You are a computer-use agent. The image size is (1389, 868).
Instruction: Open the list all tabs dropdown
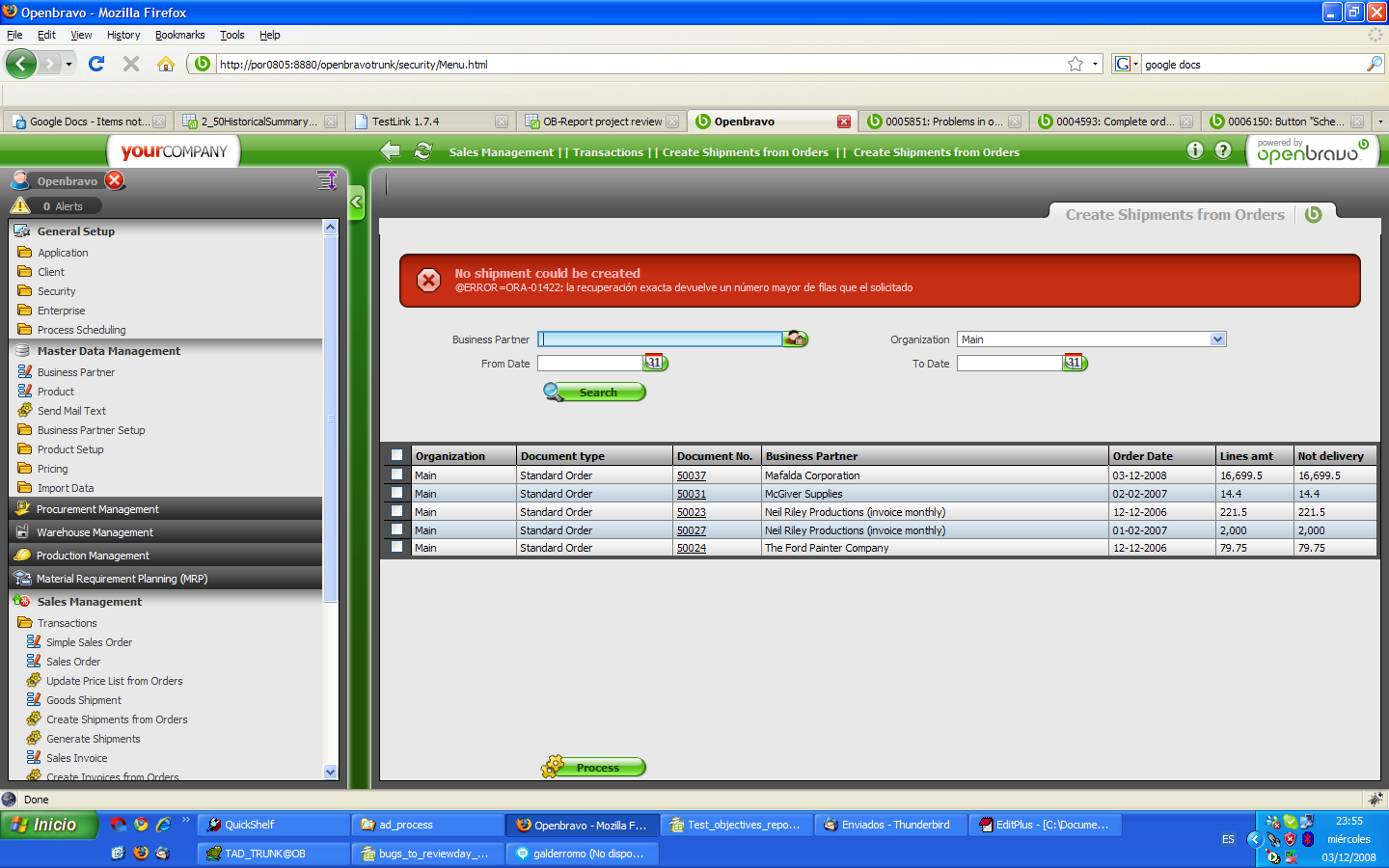pos(1380,122)
